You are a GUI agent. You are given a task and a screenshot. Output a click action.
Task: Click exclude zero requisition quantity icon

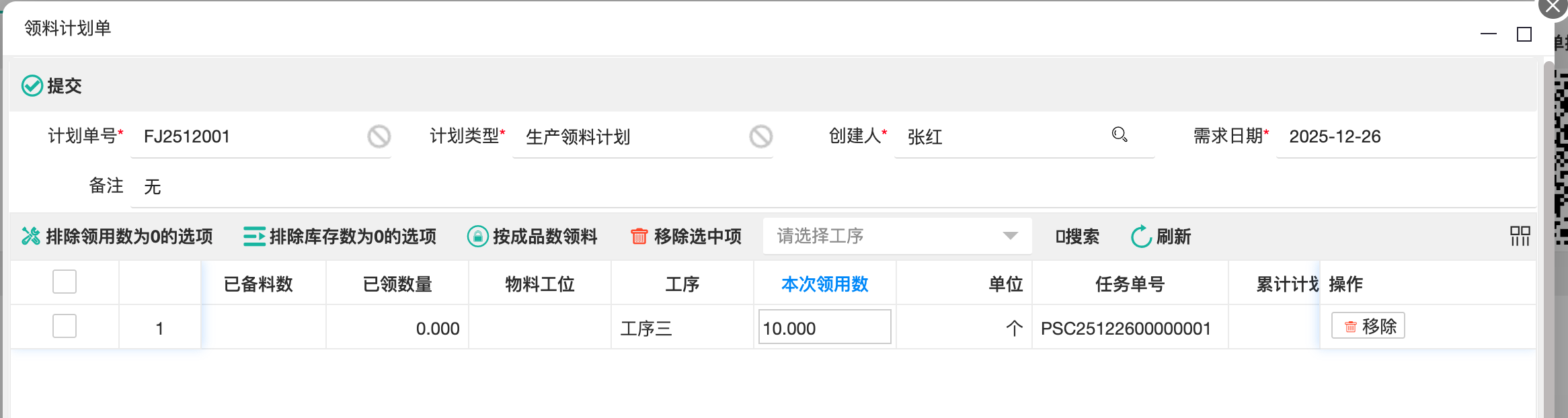pos(31,237)
